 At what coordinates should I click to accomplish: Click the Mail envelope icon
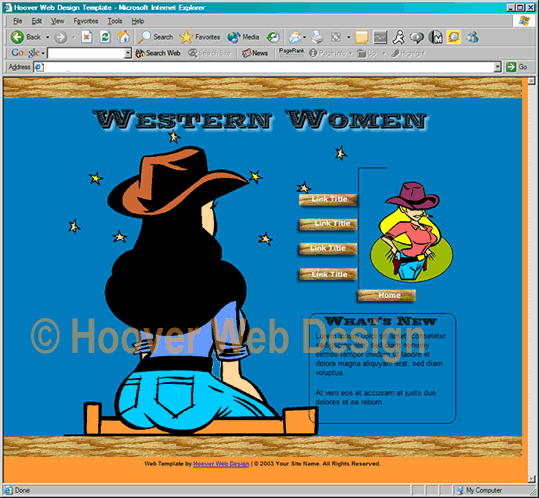click(x=295, y=37)
